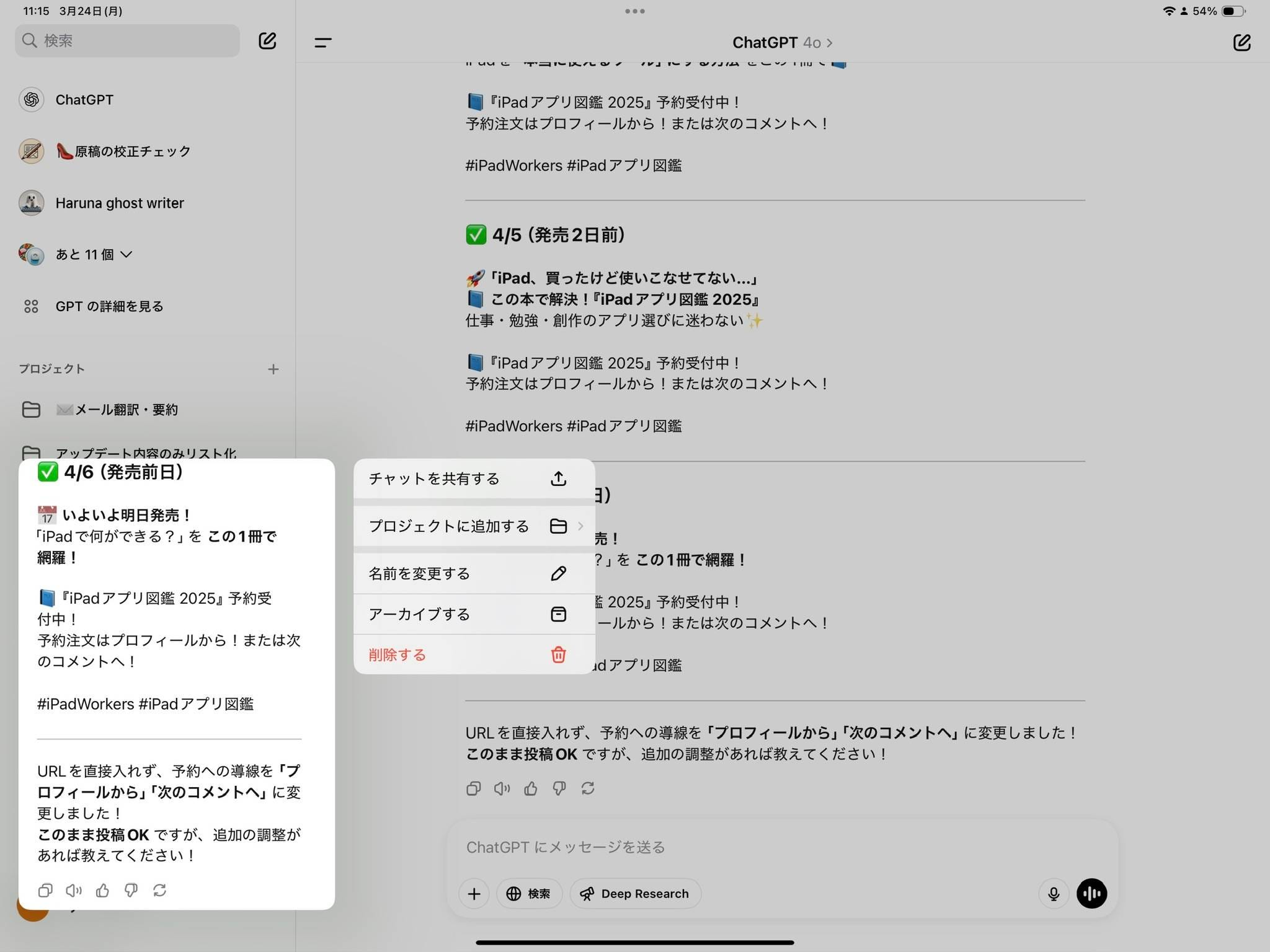
Task: Copy response icon in main chat
Action: click(x=473, y=788)
